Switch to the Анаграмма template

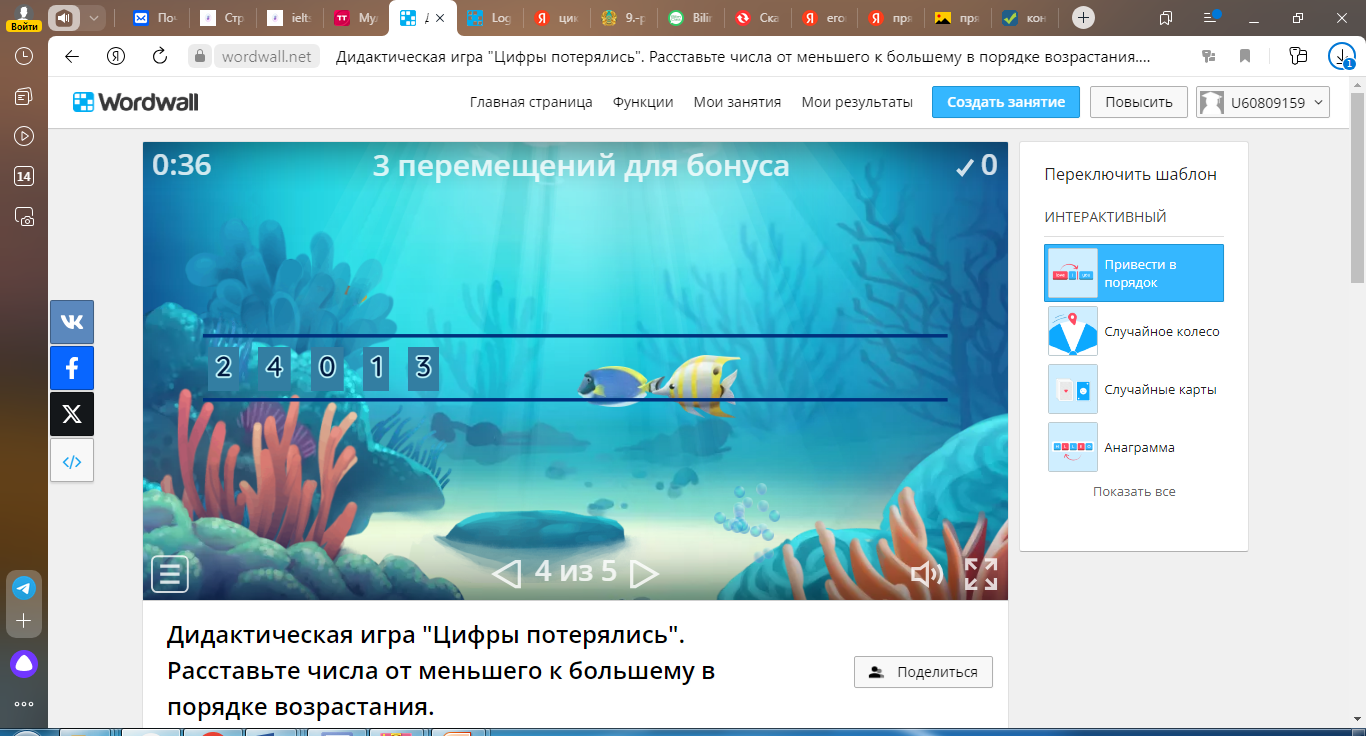[1134, 447]
